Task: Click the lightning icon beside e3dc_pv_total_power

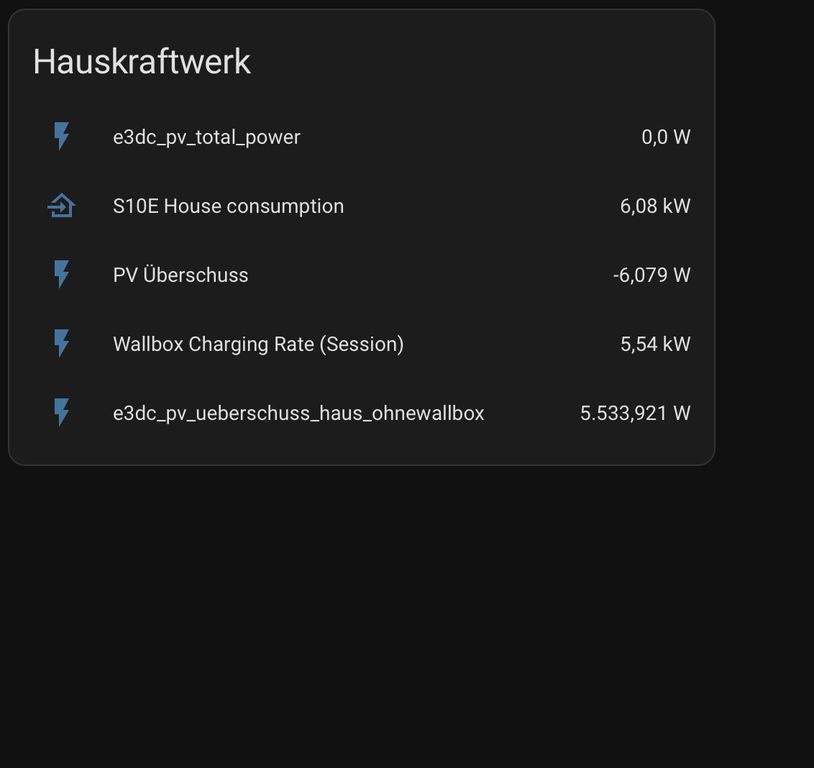Action: 61,137
